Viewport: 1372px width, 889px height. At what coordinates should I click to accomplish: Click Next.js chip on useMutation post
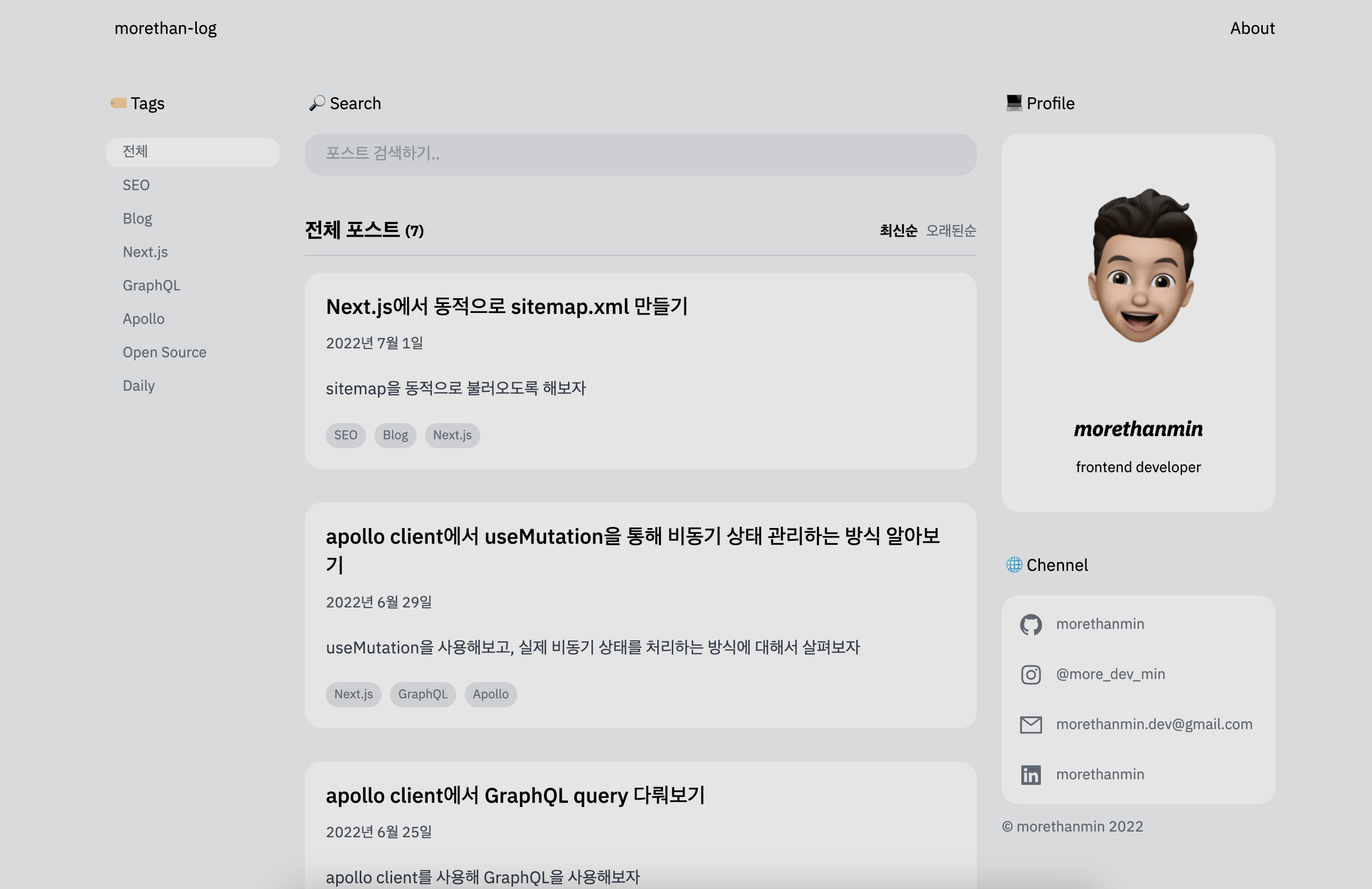click(x=353, y=694)
